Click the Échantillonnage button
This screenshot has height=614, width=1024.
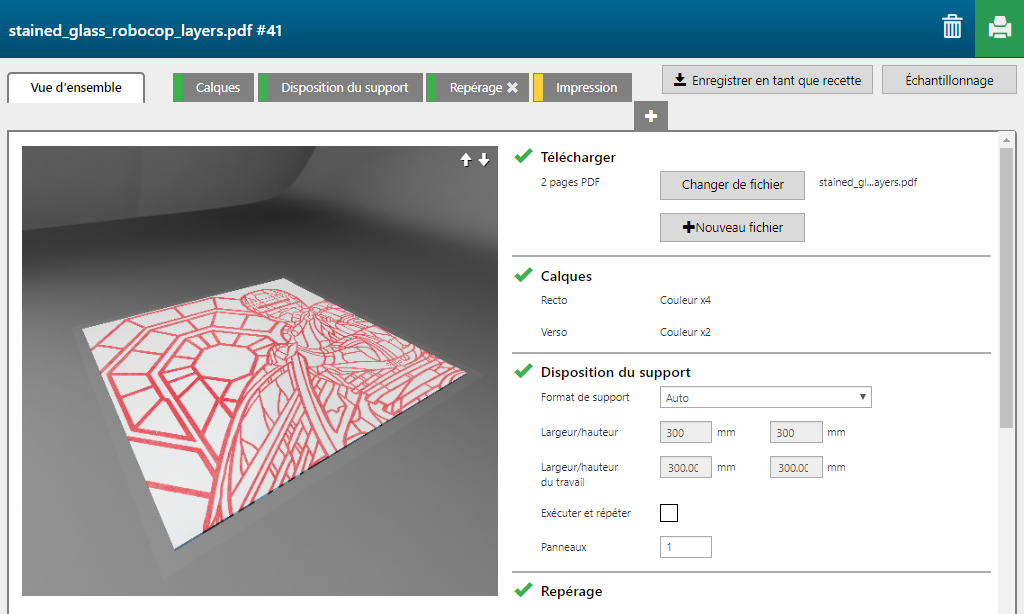pyautogui.click(x=949, y=80)
